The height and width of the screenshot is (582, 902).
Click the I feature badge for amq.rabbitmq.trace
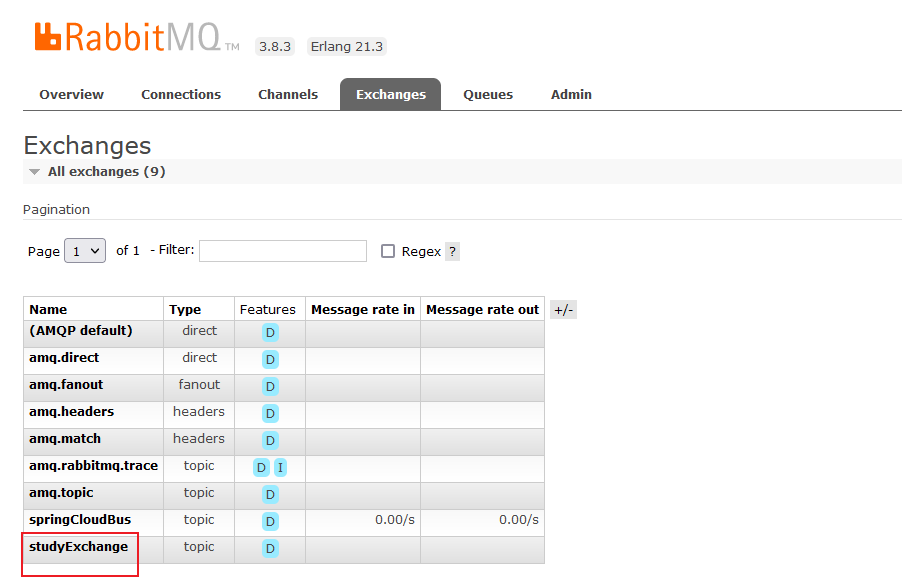click(281, 467)
